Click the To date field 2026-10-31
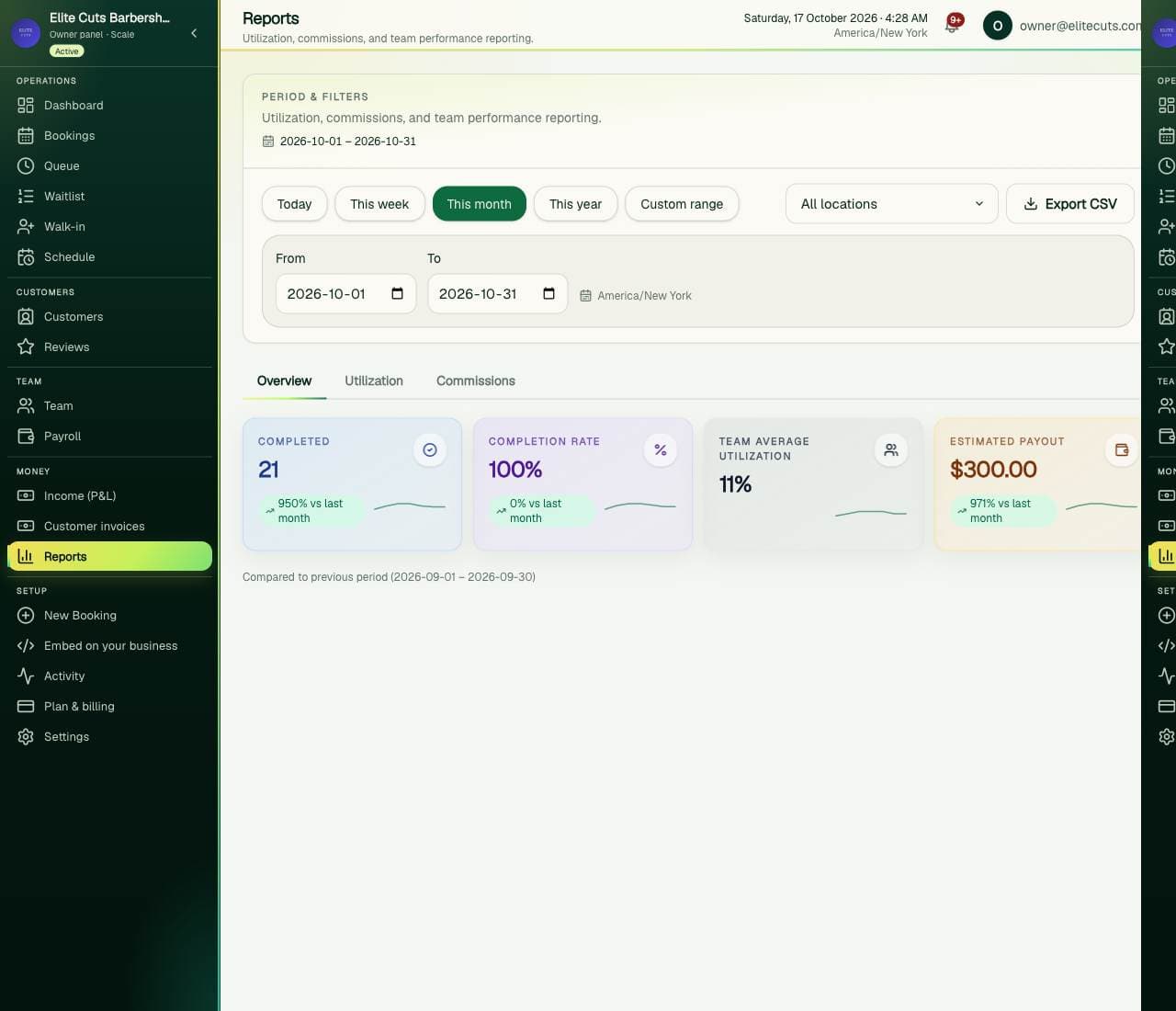 click(497, 294)
